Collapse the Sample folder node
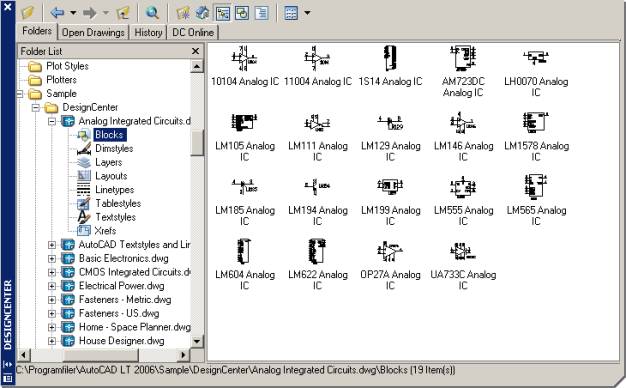Image resolution: width=626 pixels, height=388 pixels. coord(20,94)
